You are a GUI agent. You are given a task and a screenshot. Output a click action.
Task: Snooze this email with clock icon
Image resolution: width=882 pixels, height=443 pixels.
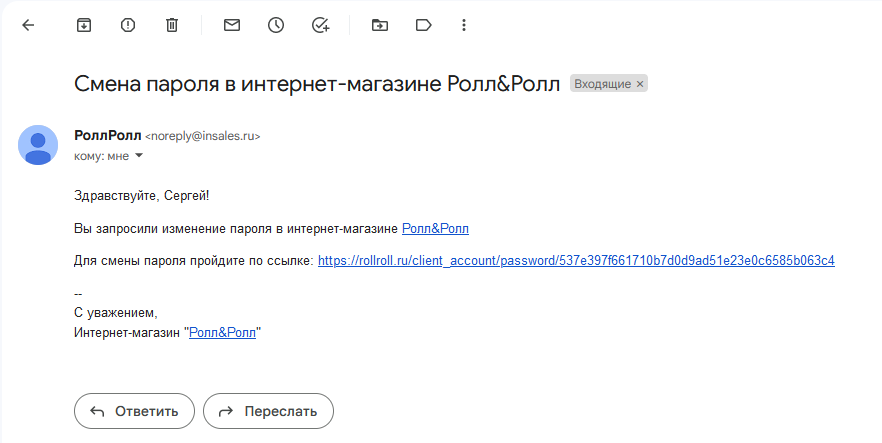pos(276,26)
